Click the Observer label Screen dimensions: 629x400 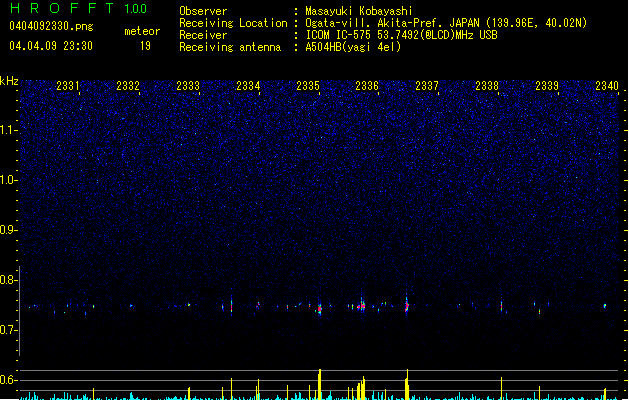pos(203,11)
